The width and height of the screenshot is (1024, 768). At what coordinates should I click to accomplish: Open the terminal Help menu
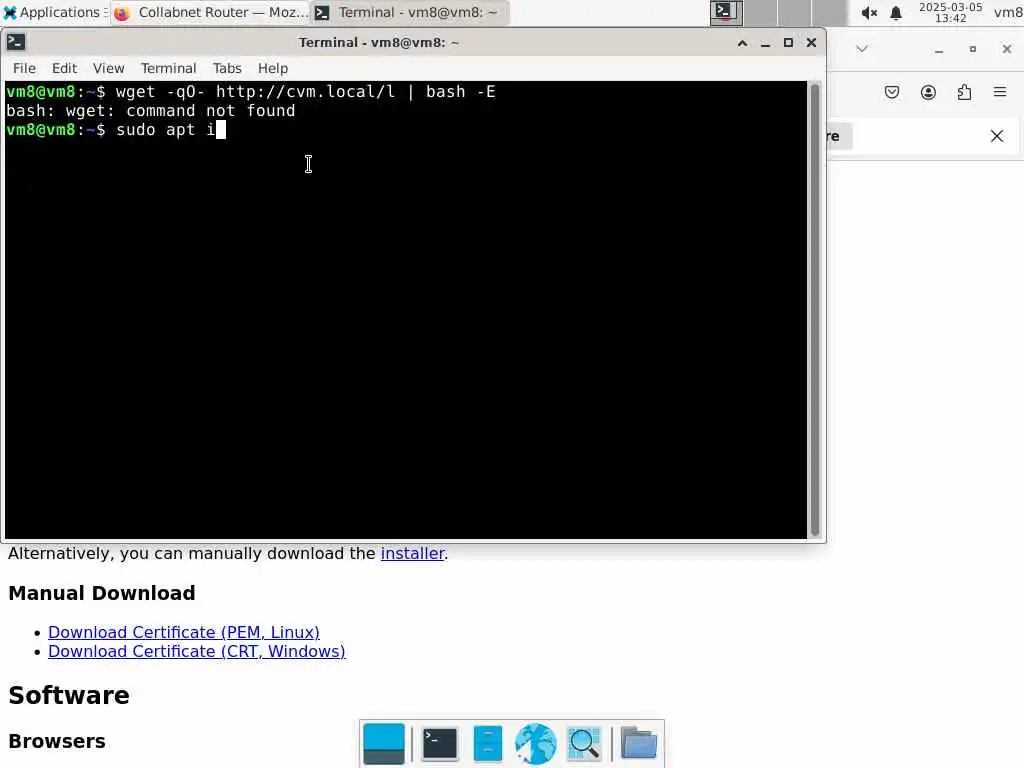pyautogui.click(x=273, y=68)
